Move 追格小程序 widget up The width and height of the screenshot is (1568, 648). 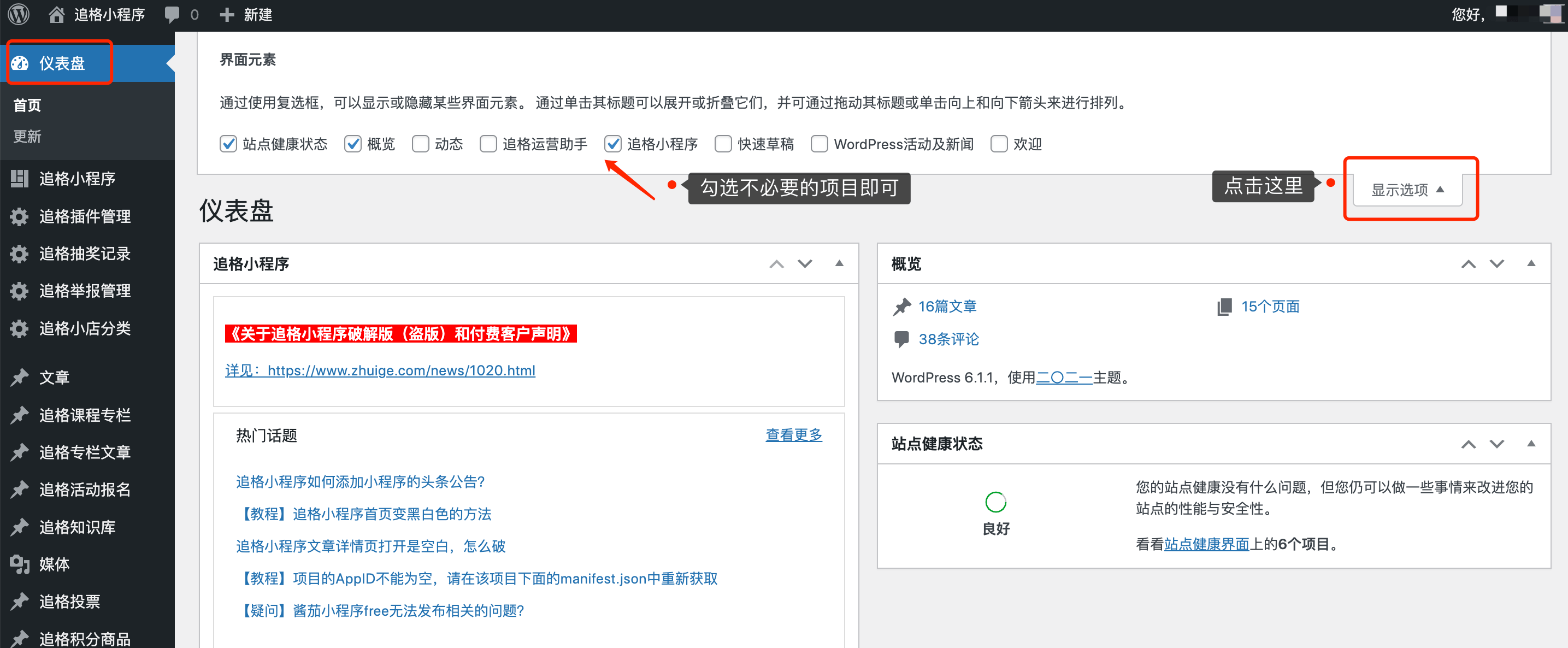tap(777, 264)
